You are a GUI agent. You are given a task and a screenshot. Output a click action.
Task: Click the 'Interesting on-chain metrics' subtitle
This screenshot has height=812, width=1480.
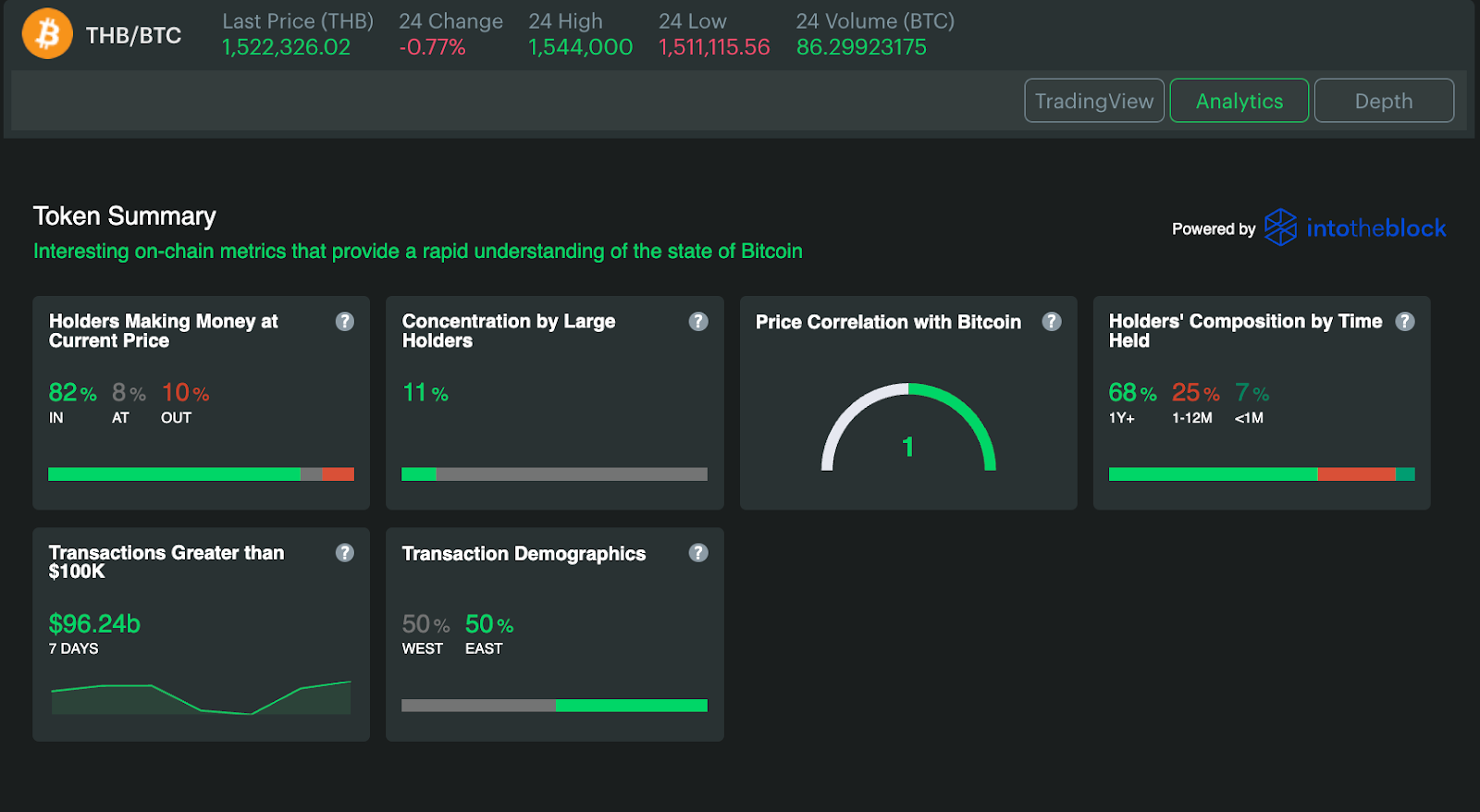click(x=418, y=252)
